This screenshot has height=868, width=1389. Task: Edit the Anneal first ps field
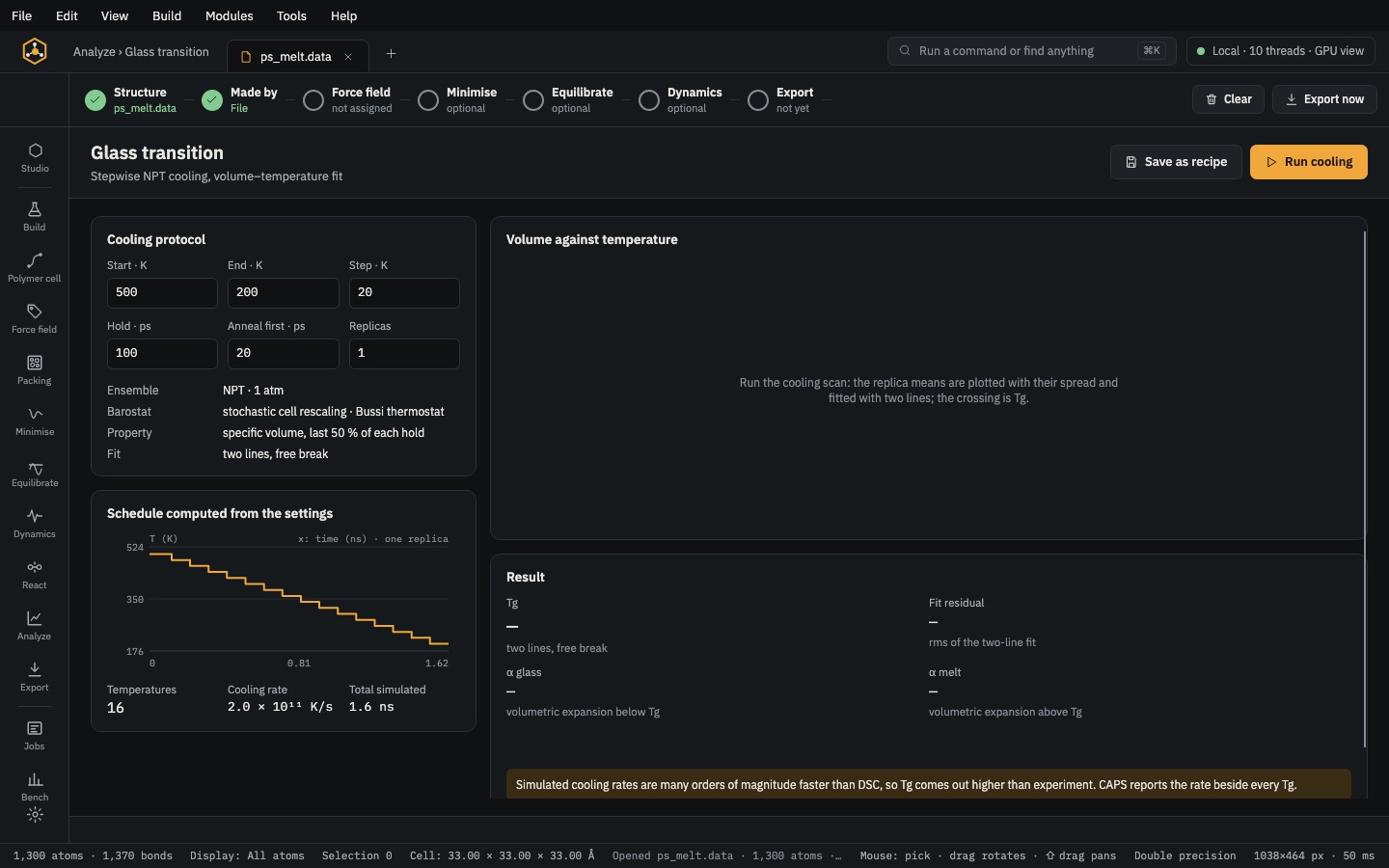tap(284, 354)
